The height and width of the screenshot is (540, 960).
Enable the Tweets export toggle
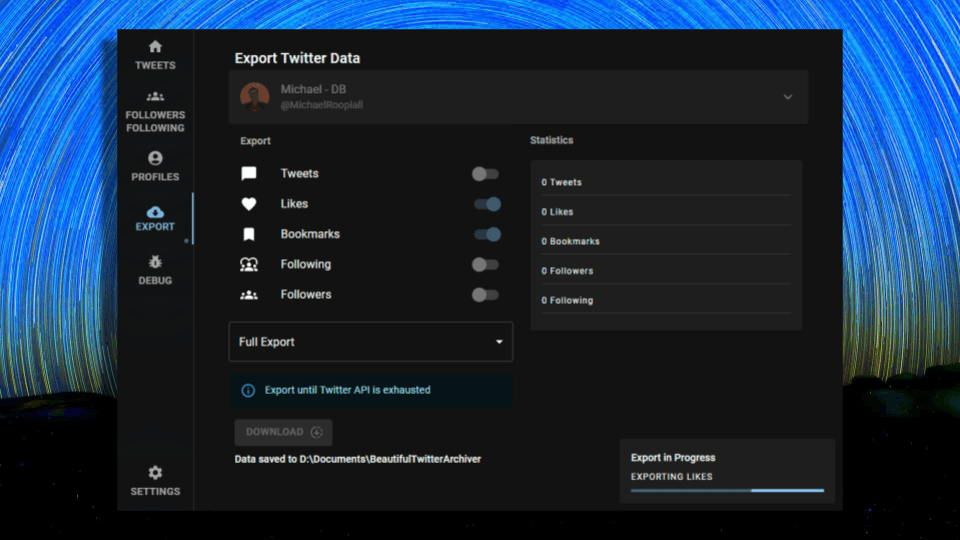pos(486,174)
